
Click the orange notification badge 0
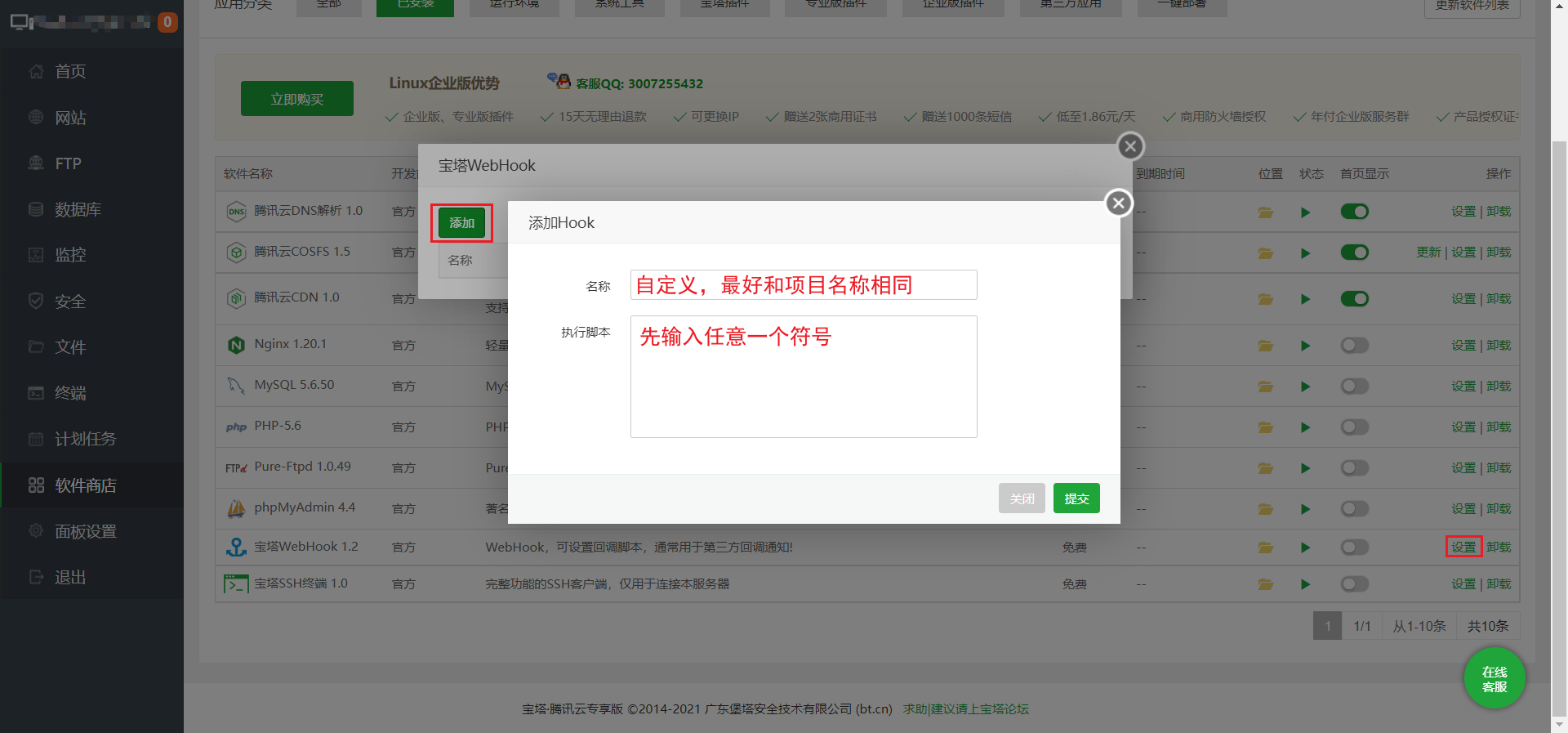(167, 22)
